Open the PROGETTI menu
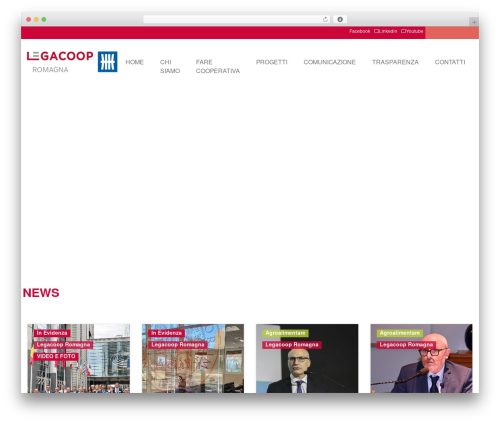Image resolution: width=500 pixels, height=423 pixels. (272, 62)
